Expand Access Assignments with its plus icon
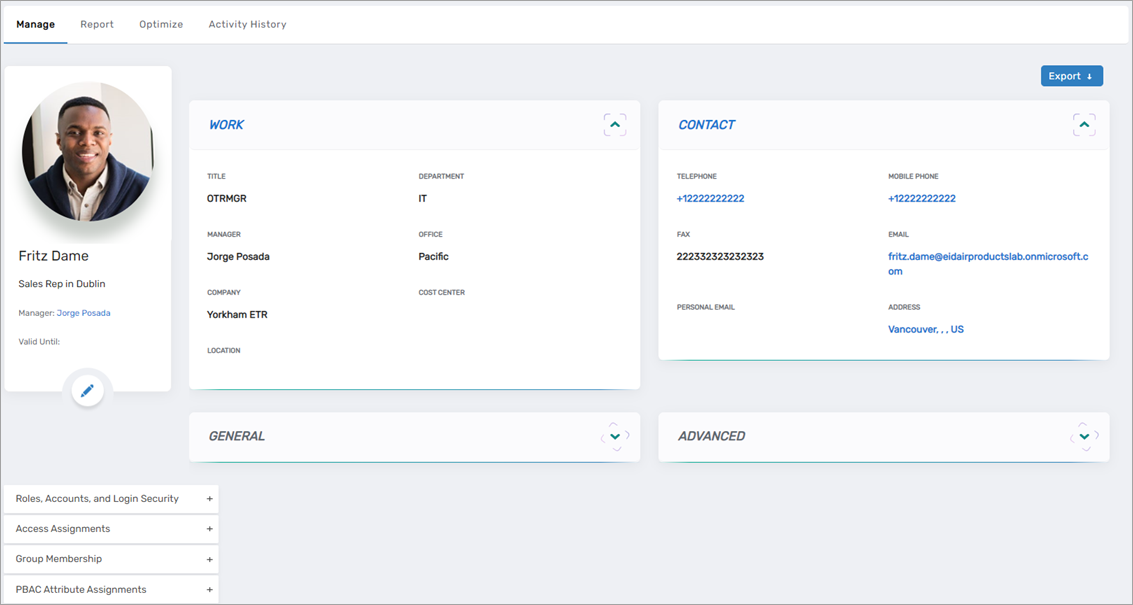This screenshot has width=1133, height=605. click(x=209, y=528)
